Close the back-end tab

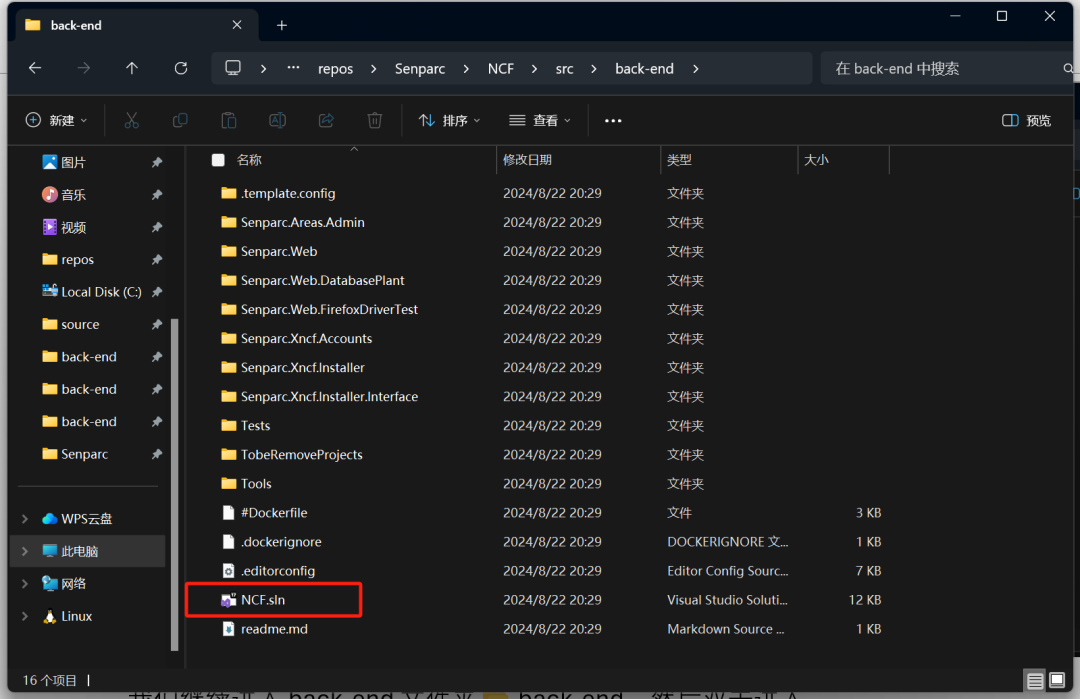coord(237,25)
